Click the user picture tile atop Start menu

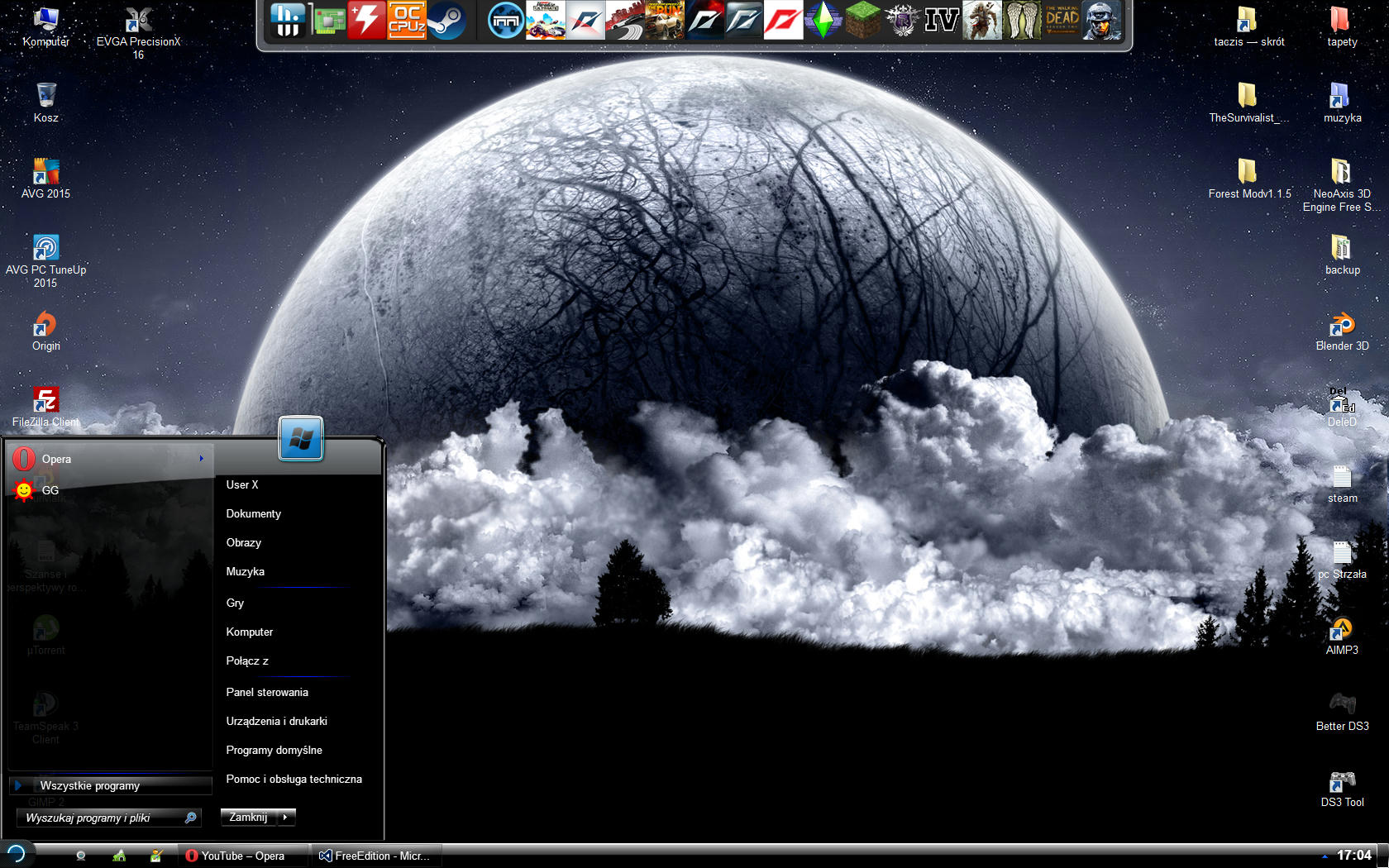click(301, 438)
